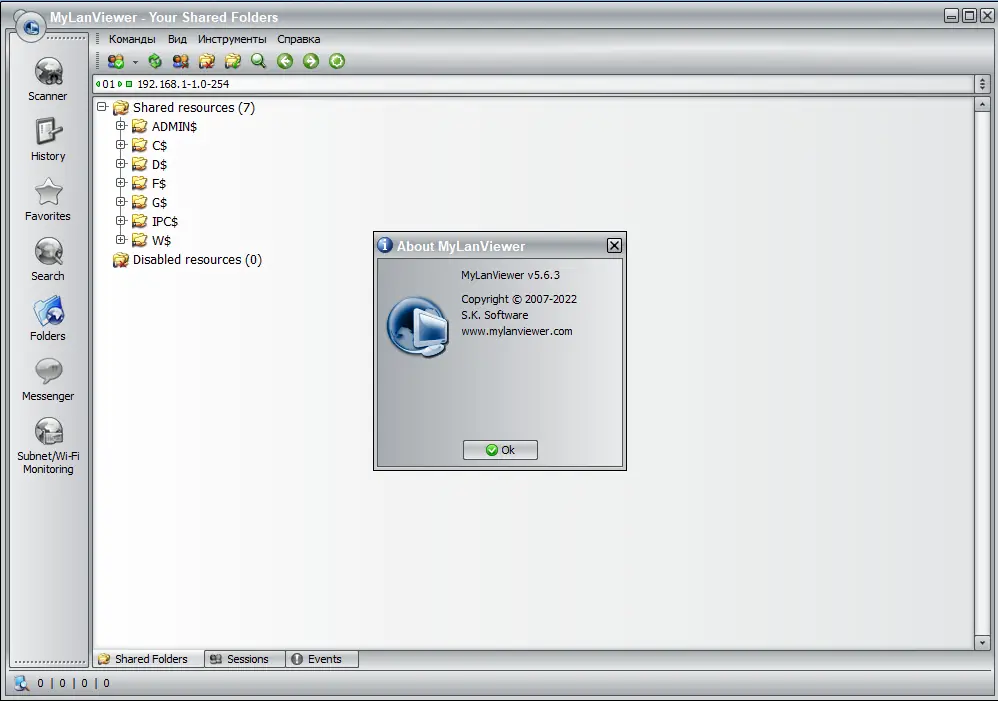The image size is (998, 701).
Task: Click the vertical scrollbar down arrow
Action: click(x=982, y=642)
